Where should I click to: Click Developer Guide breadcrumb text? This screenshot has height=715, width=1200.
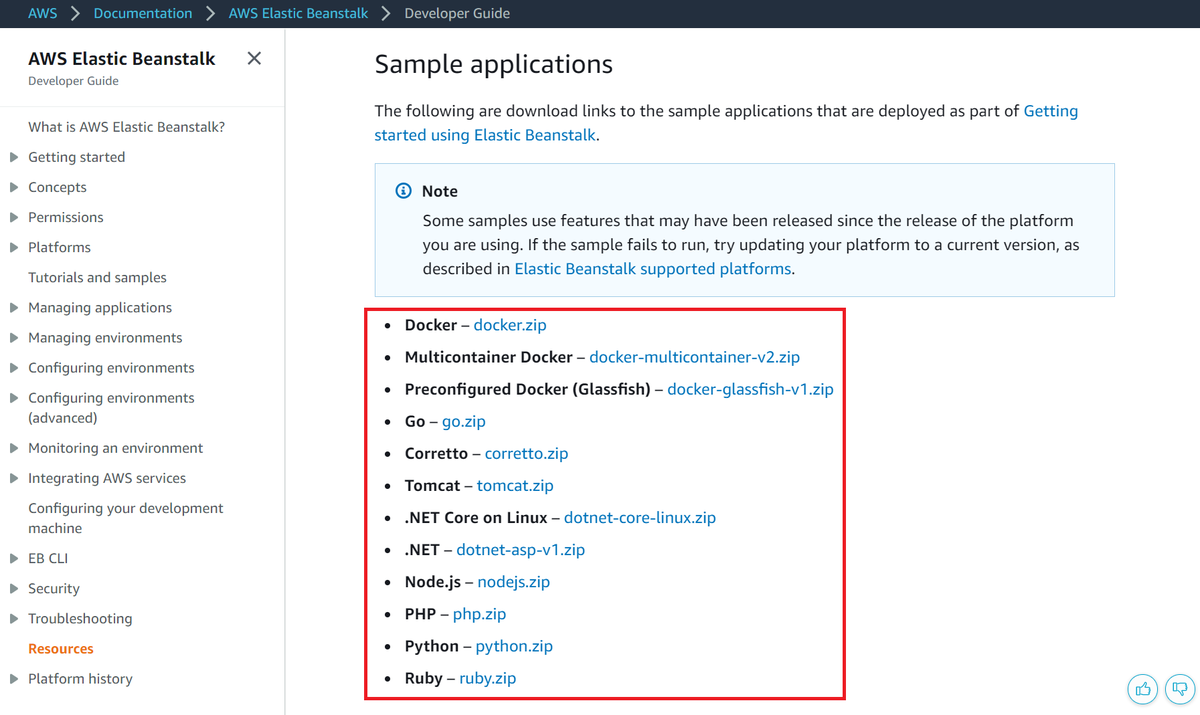point(457,13)
